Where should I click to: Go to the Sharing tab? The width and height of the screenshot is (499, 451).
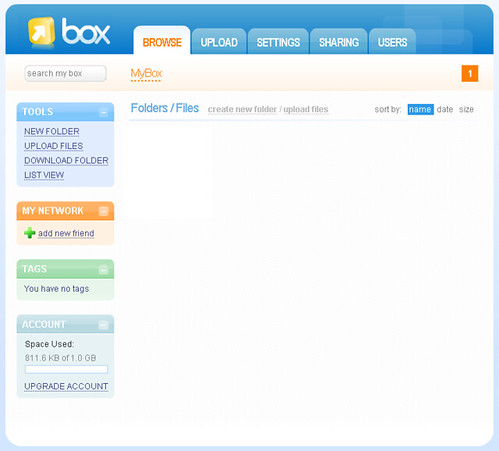point(339,42)
